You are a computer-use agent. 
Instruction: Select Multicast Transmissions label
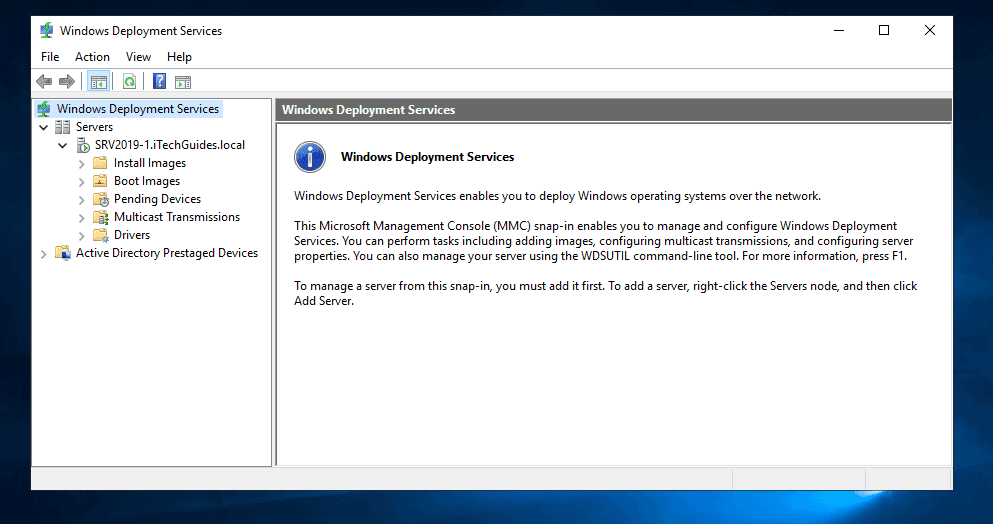(x=177, y=217)
